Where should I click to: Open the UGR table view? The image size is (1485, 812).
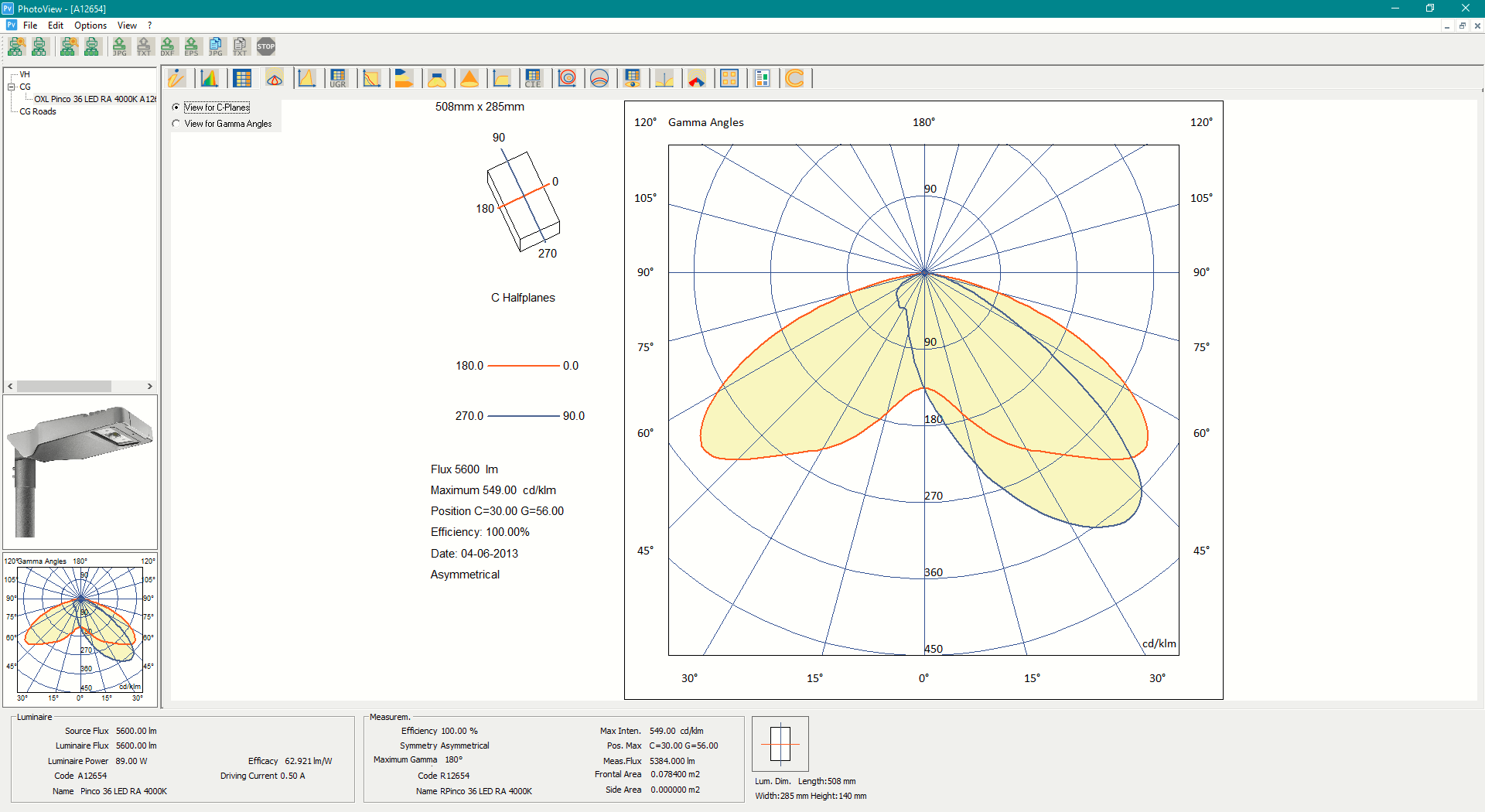pyautogui.click(x=339, y=77)
